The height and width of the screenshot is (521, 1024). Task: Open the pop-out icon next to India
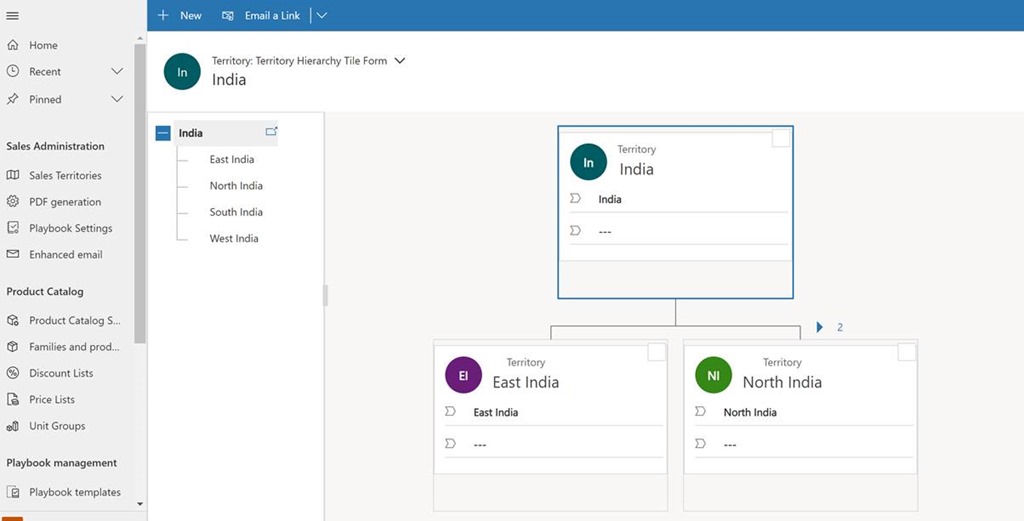[271, 132]
